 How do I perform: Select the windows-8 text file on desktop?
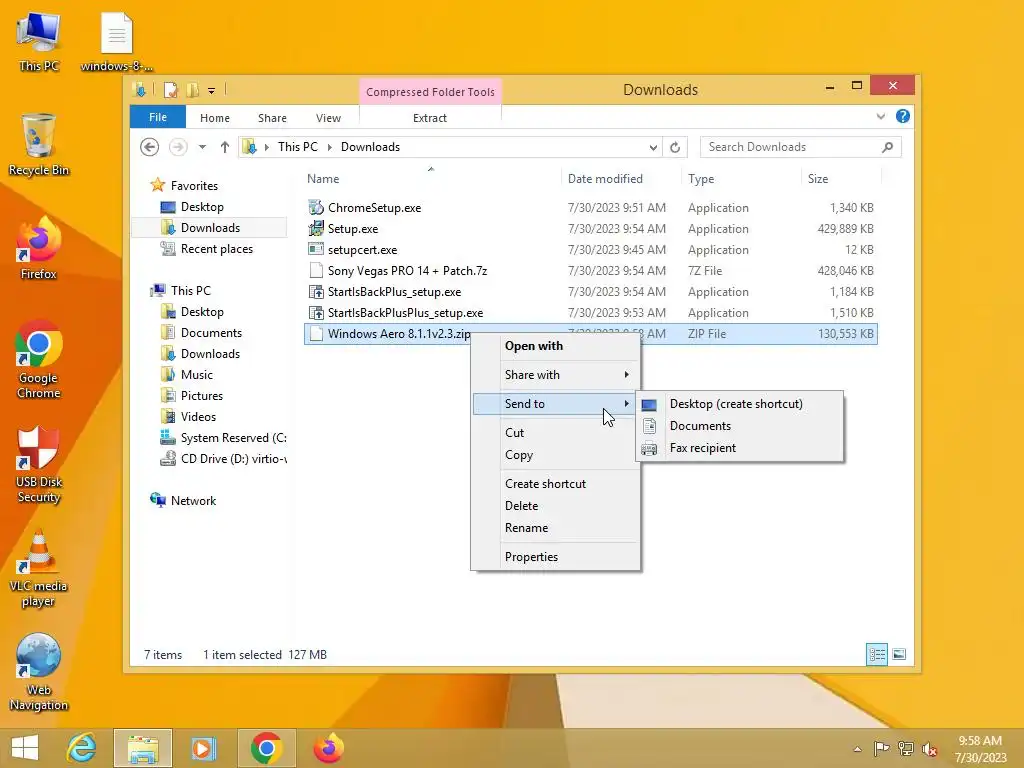117,41
